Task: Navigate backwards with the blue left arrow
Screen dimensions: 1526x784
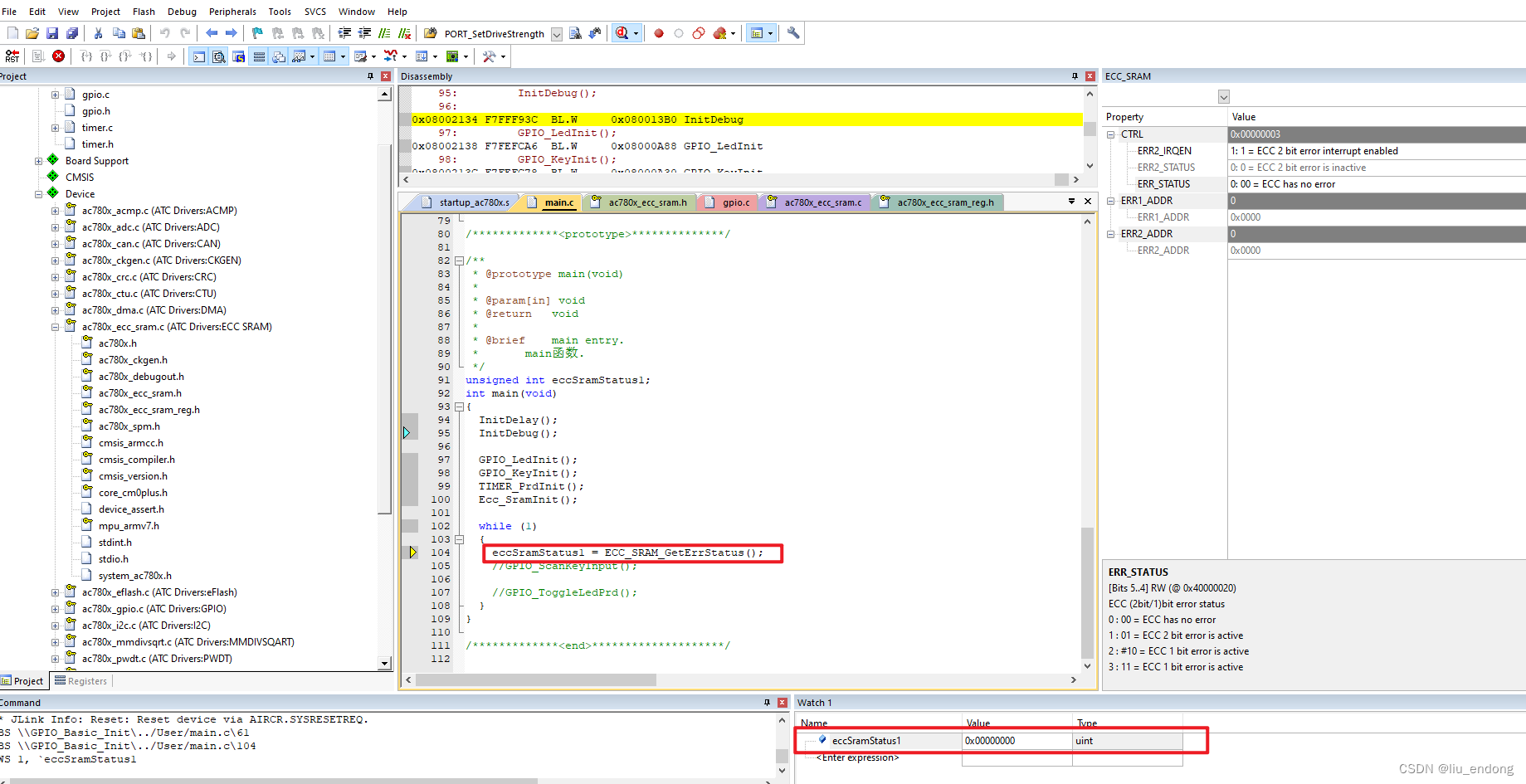Action: (x=212, y=33)
